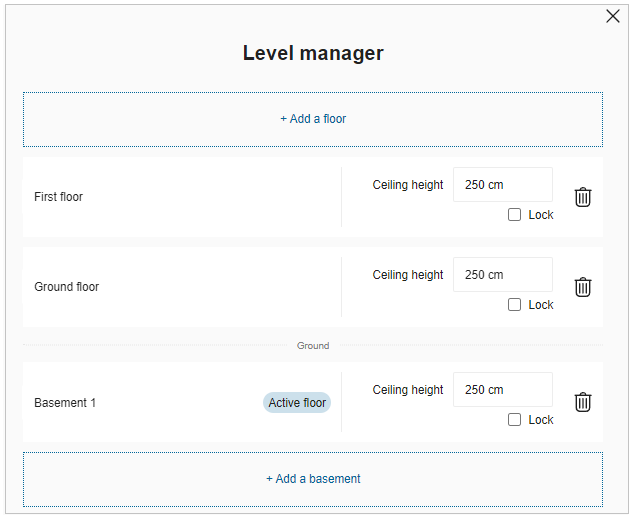Delete the Basement 1 level
The width and height of the screenshot is (634, 516).
tap(583, 402)
